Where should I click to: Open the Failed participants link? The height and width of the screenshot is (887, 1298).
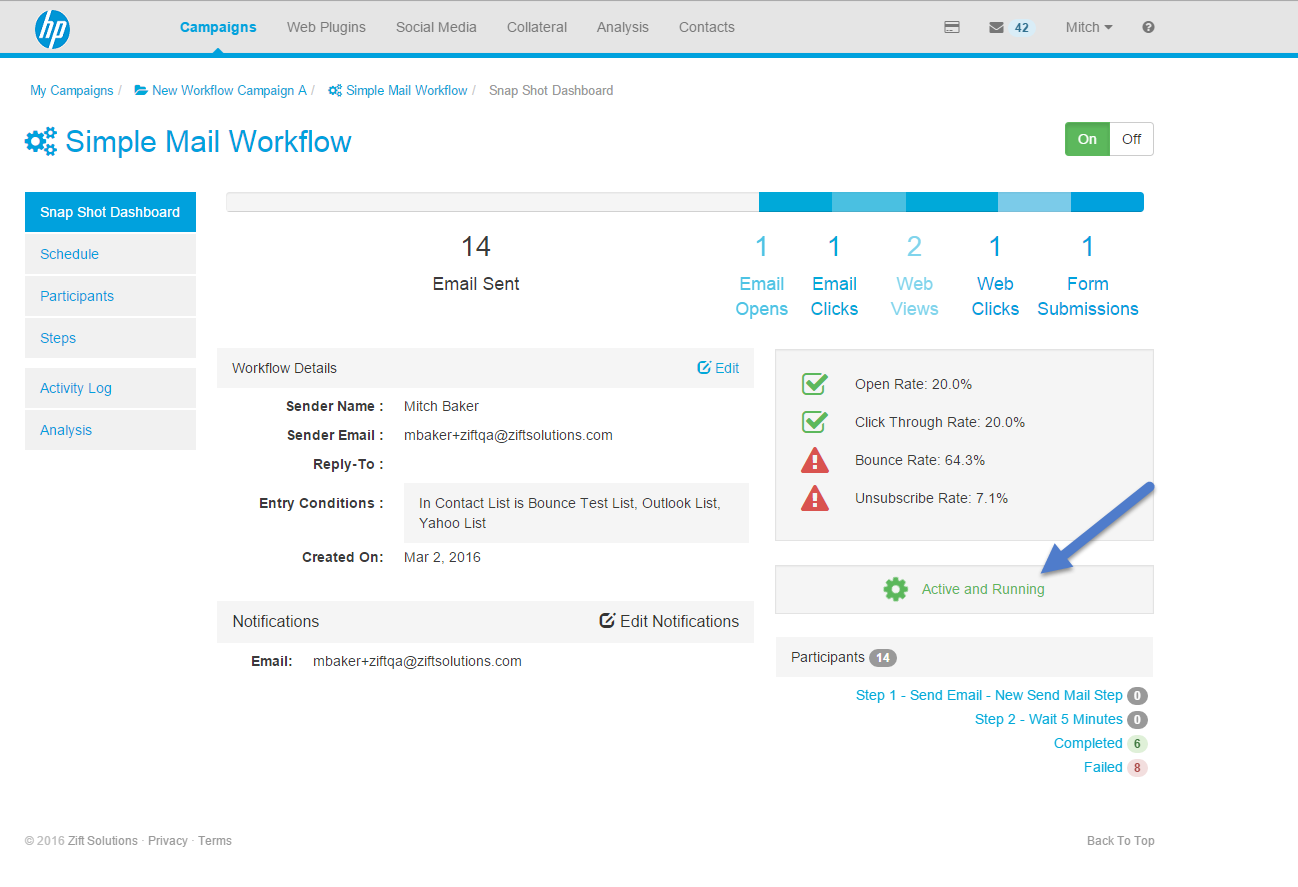click(1103, 767)
